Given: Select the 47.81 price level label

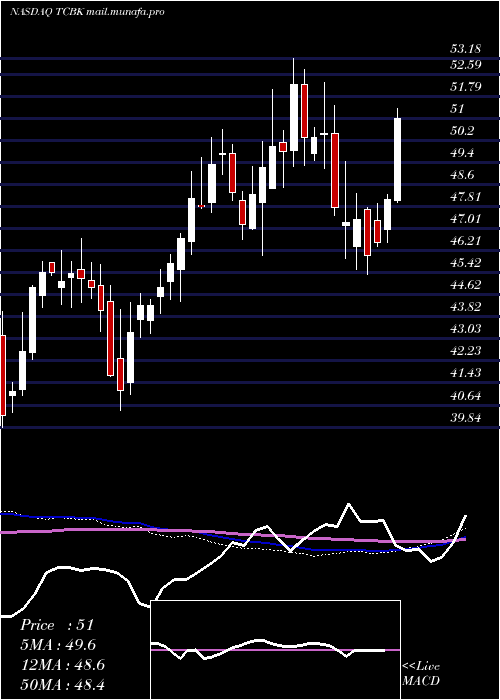Looking at the screenshot, I should coord(466,196).
